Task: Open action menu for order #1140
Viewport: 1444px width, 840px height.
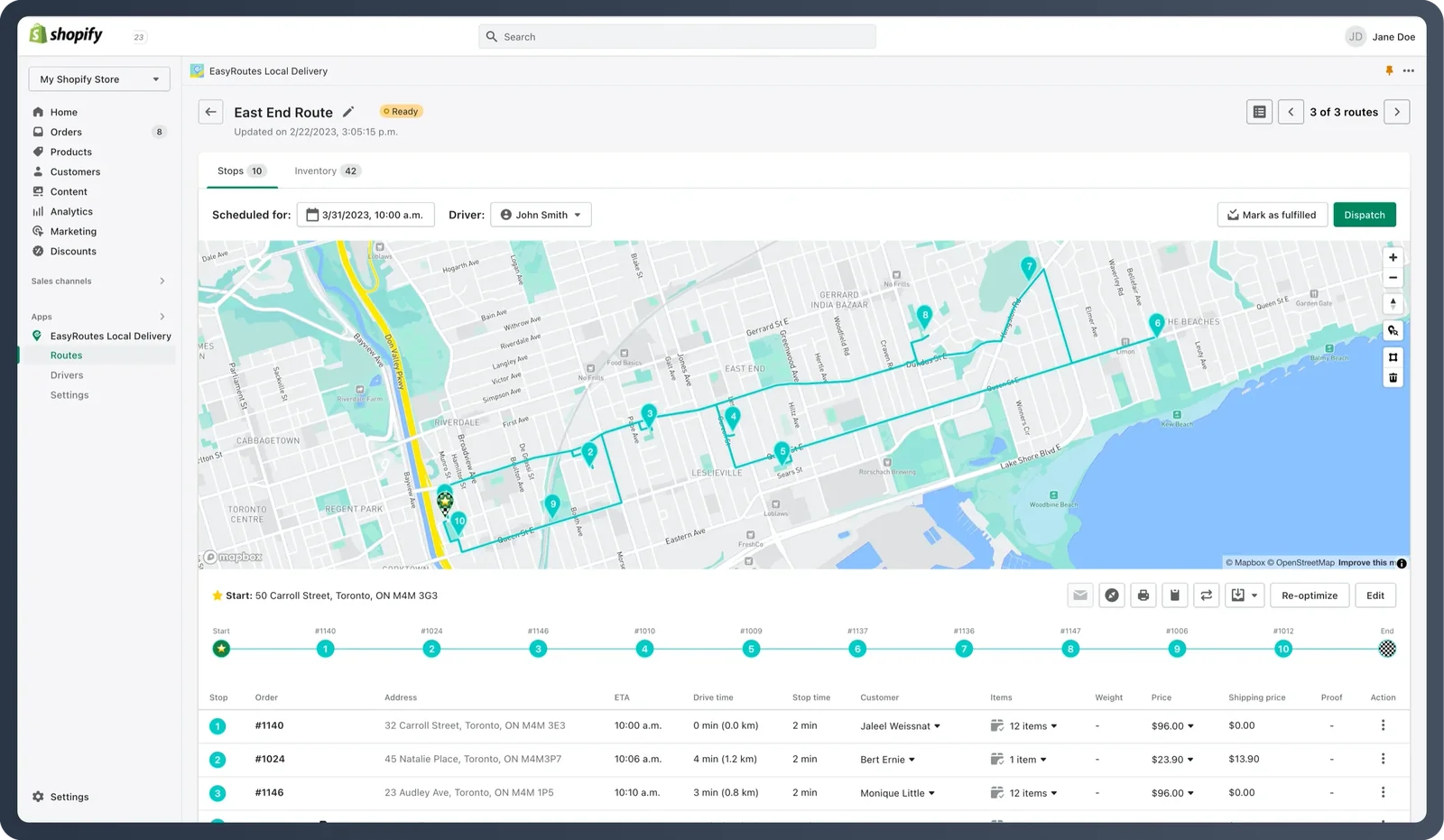Action: point(1383,725)
